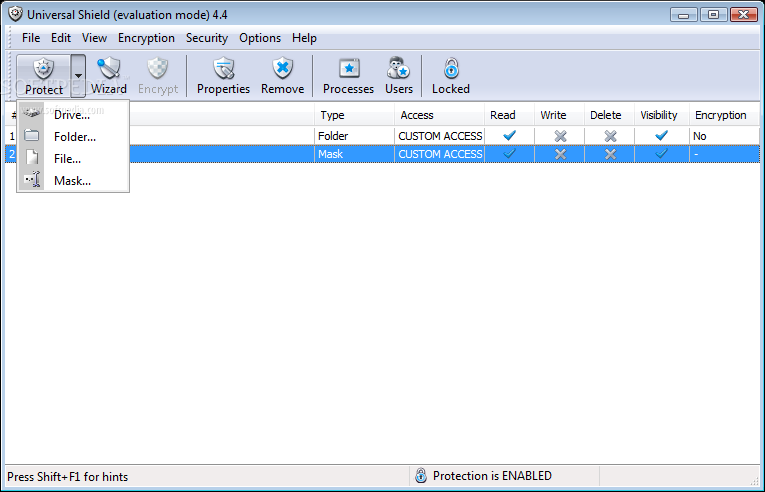Sort by the Access column header
Image resolution: width=765 pixels, height=492 pixels.
(x=439, y=115)
